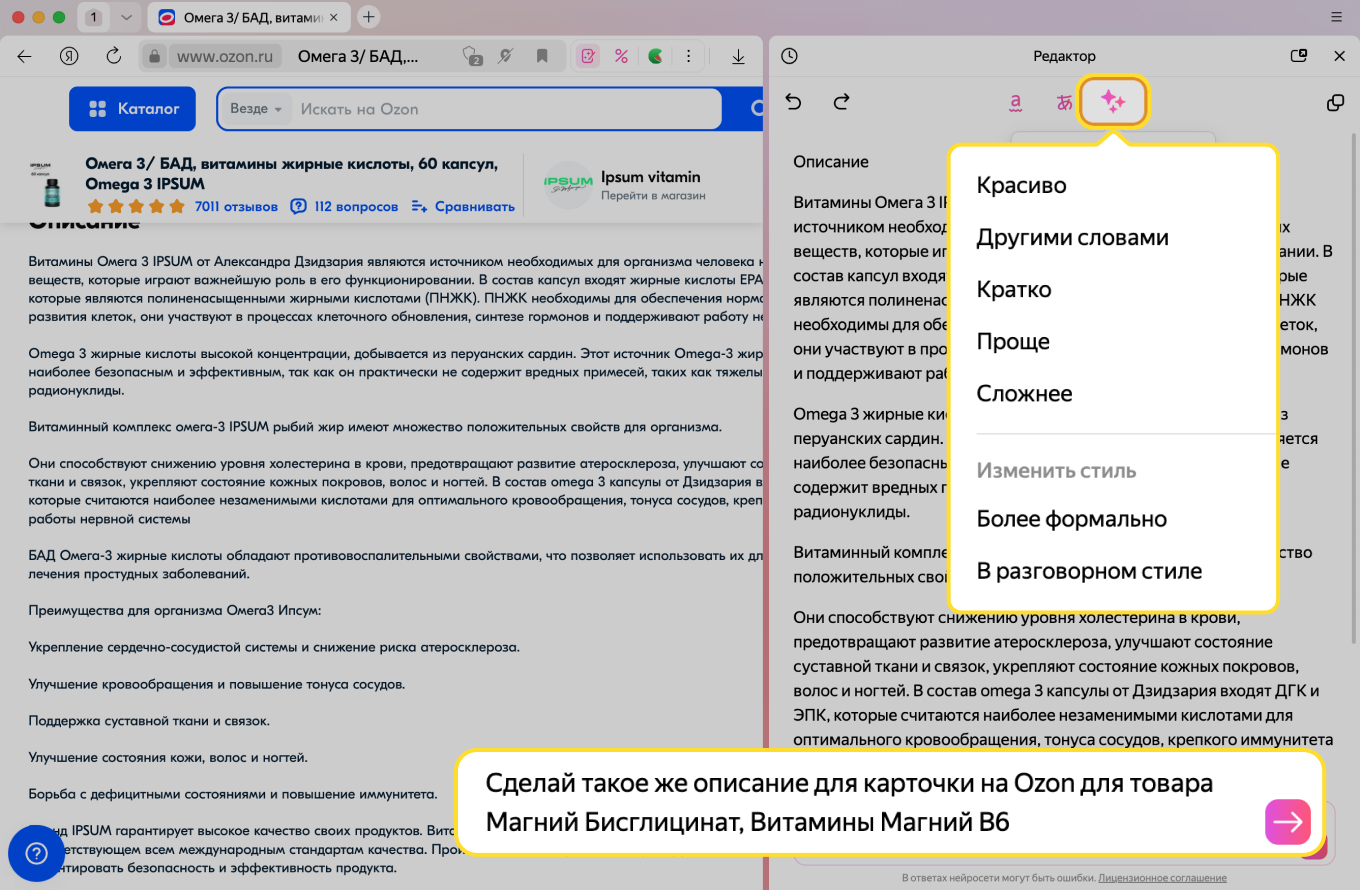Bookmark the page with the flag icon
This screenshot has height=890, width=1360.
[x=541, y=56]
